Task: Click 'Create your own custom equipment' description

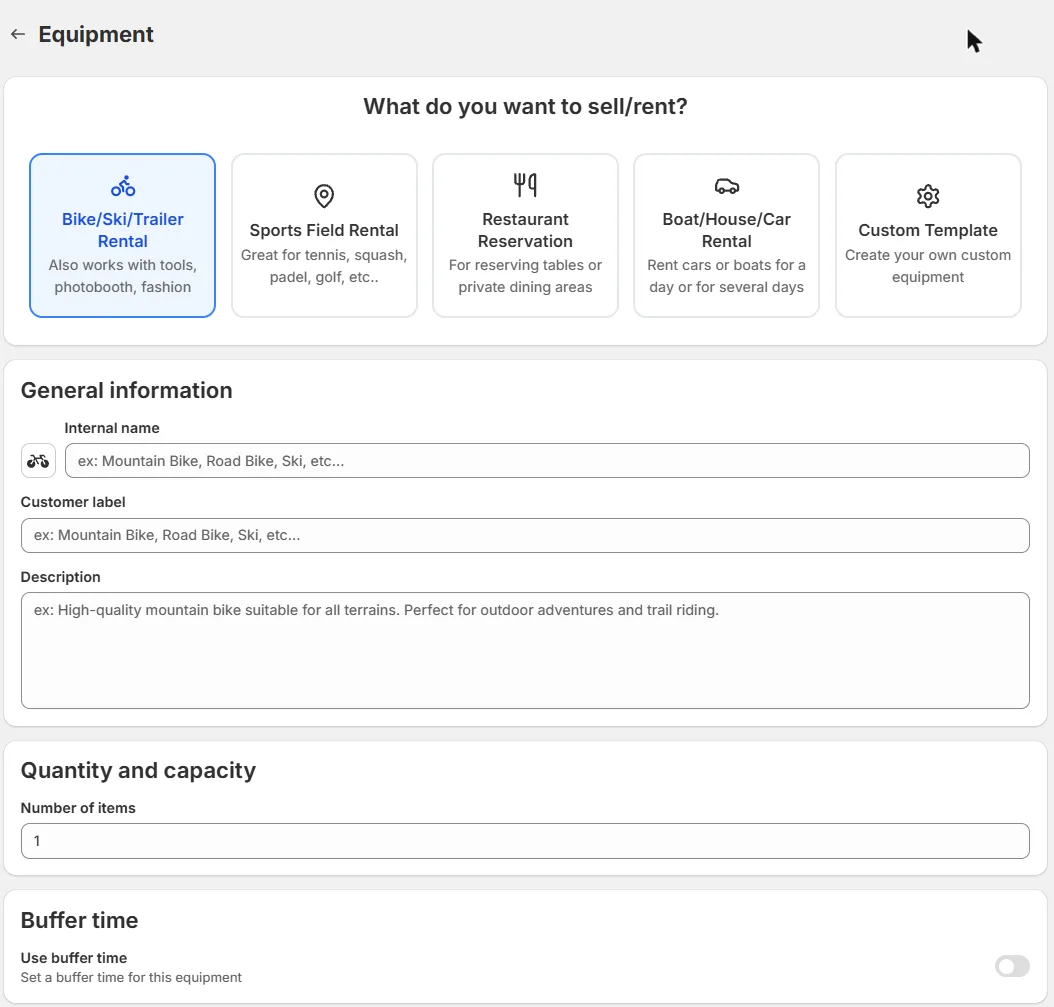Action: (x=928, y=266)
